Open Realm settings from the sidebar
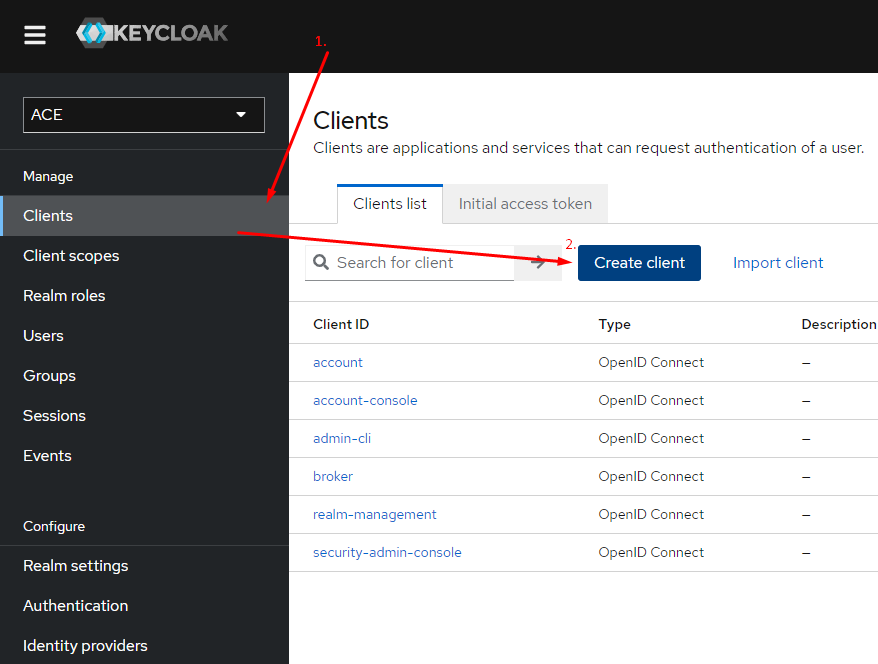Image resolution: width=878 pixels, height=664 pixels. [x=75, y=565]
